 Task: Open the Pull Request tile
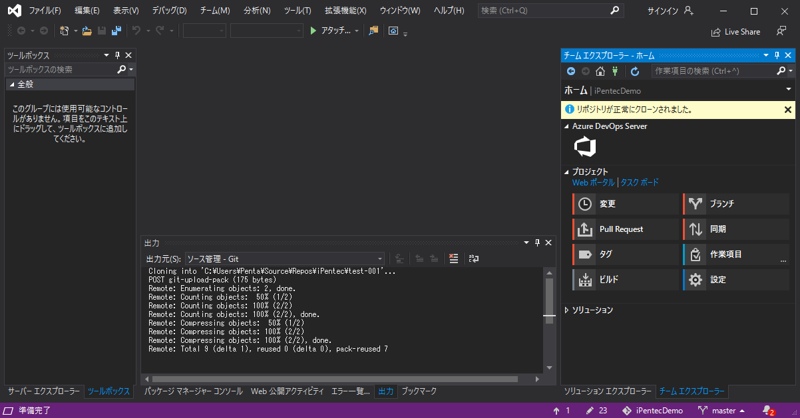626,229
